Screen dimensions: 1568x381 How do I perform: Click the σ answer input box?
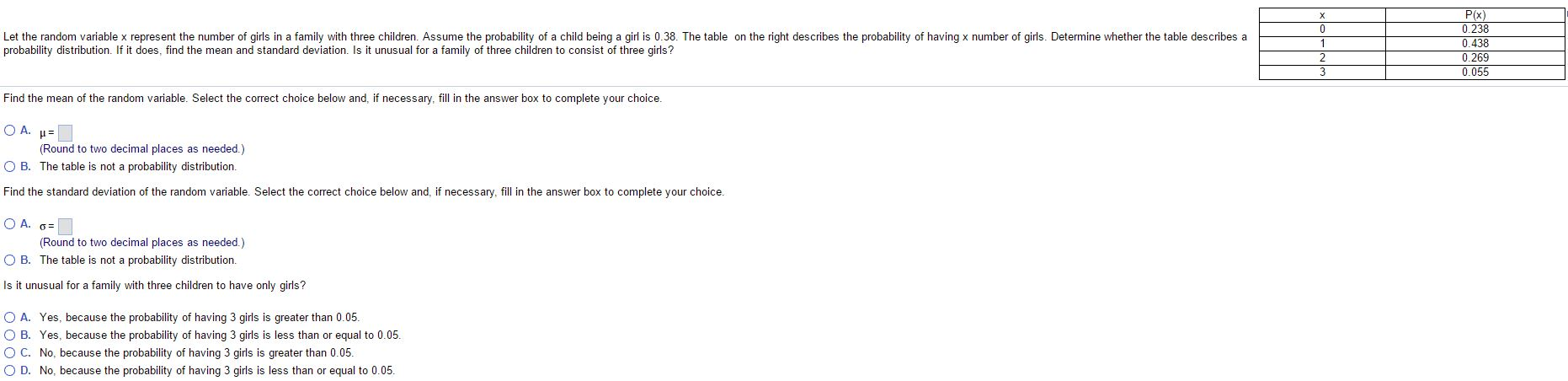coord(65,226)
